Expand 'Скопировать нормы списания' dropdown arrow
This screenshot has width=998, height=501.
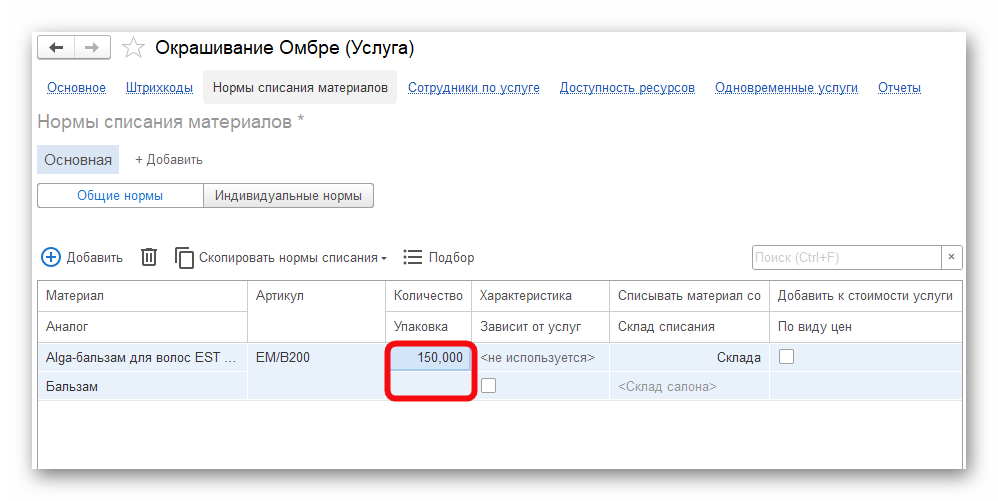click(384, 258)
